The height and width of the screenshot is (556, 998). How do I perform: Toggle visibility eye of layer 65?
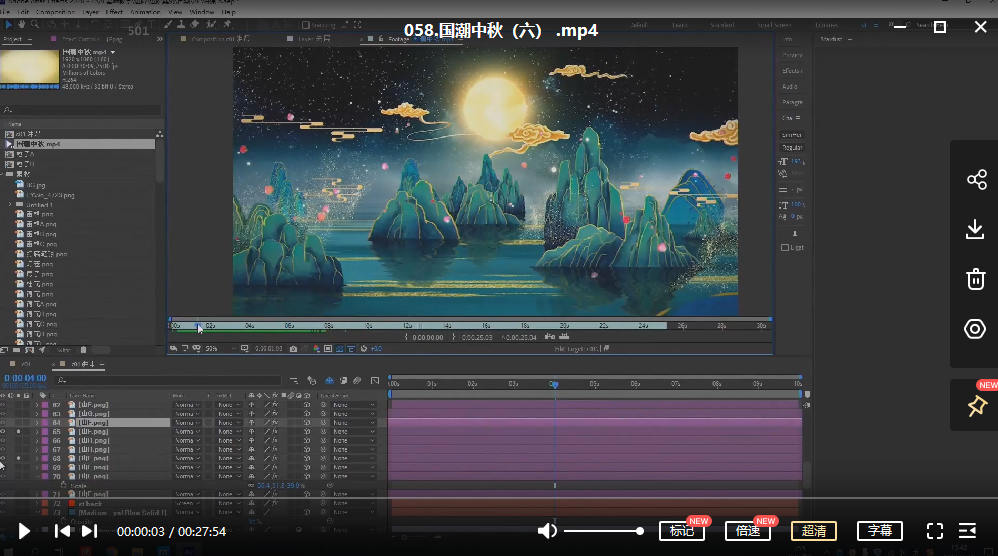(x=4, y=432)
